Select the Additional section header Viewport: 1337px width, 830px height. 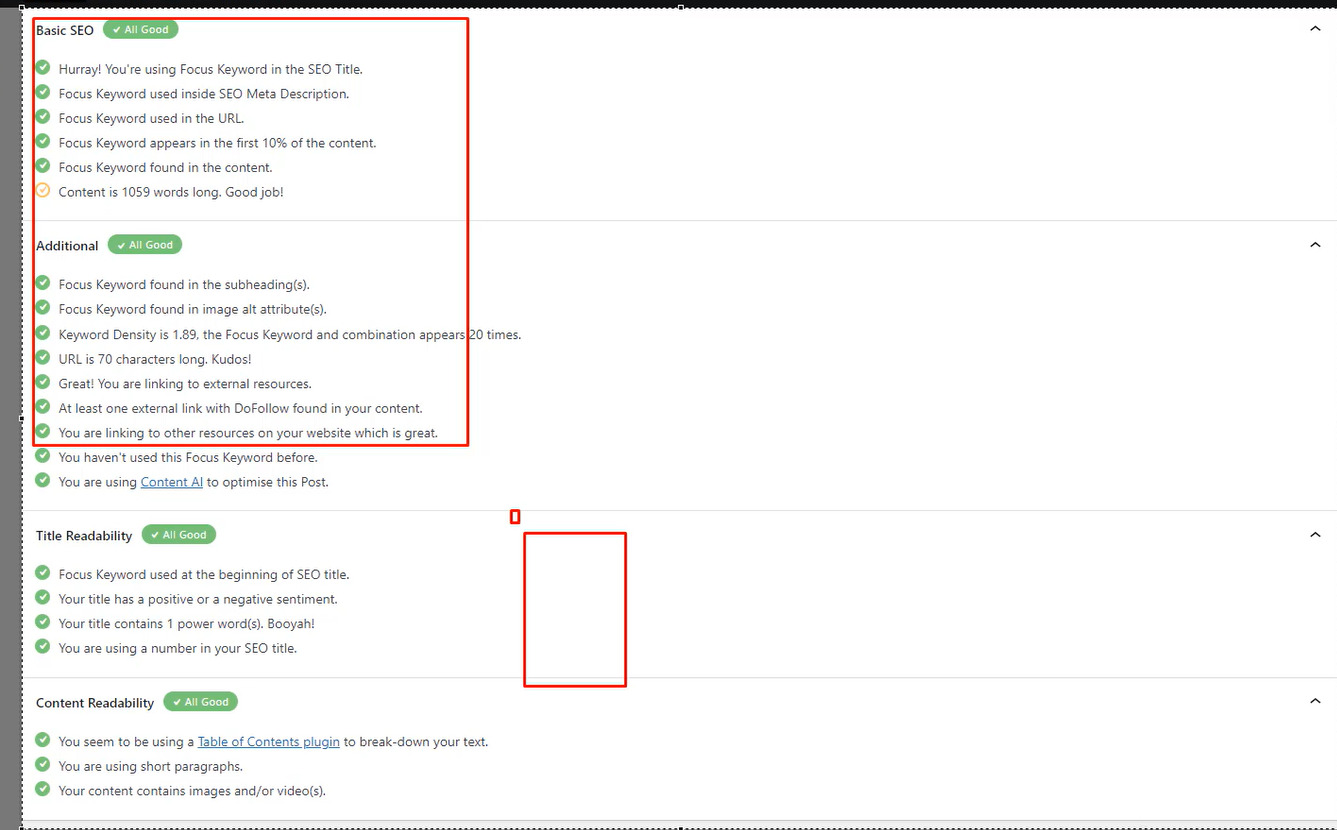click(x=67, y=245)
